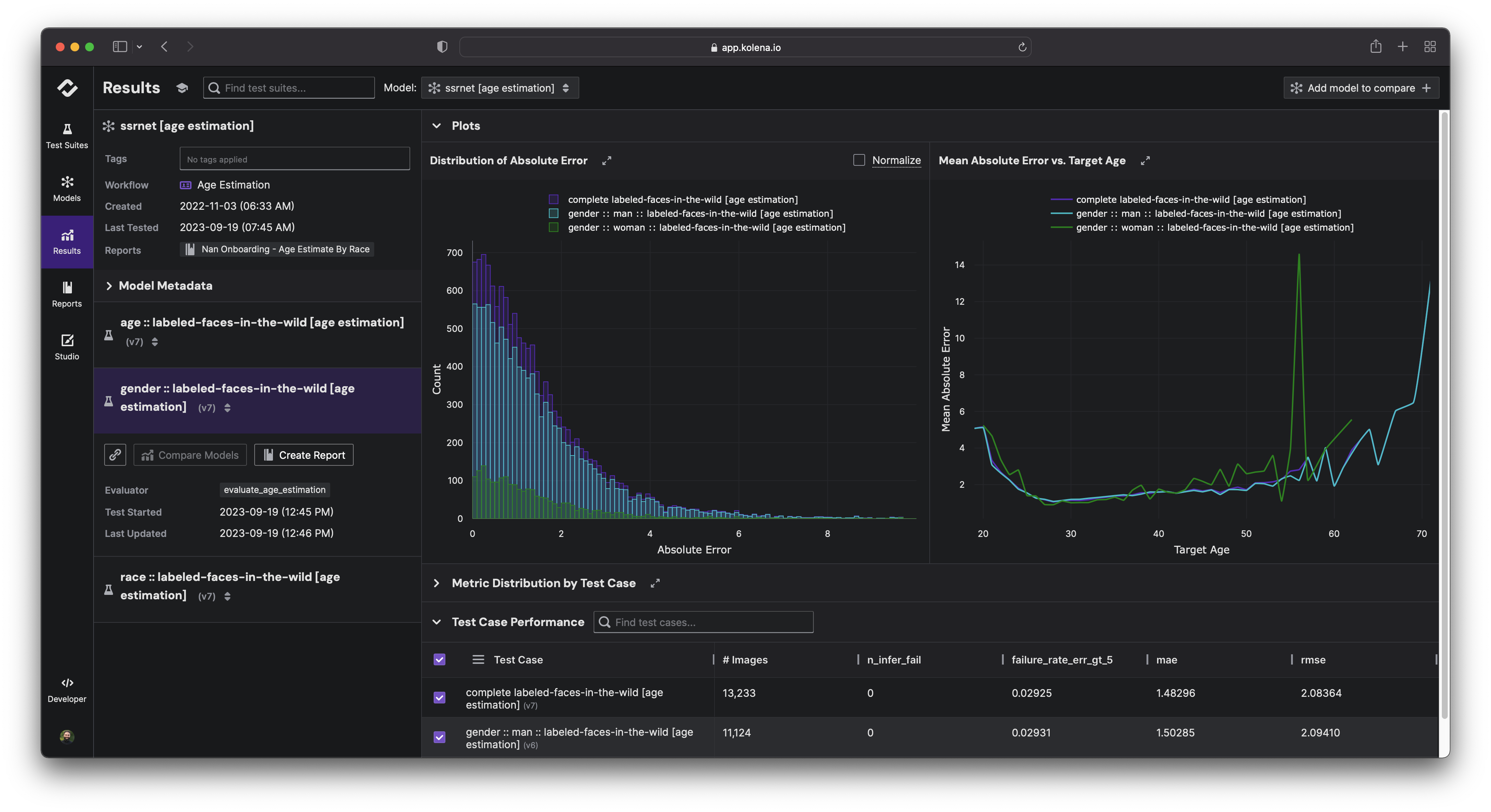Toggle the select-all test cases checkbox

pyautogui.click(x=439, y=659)
